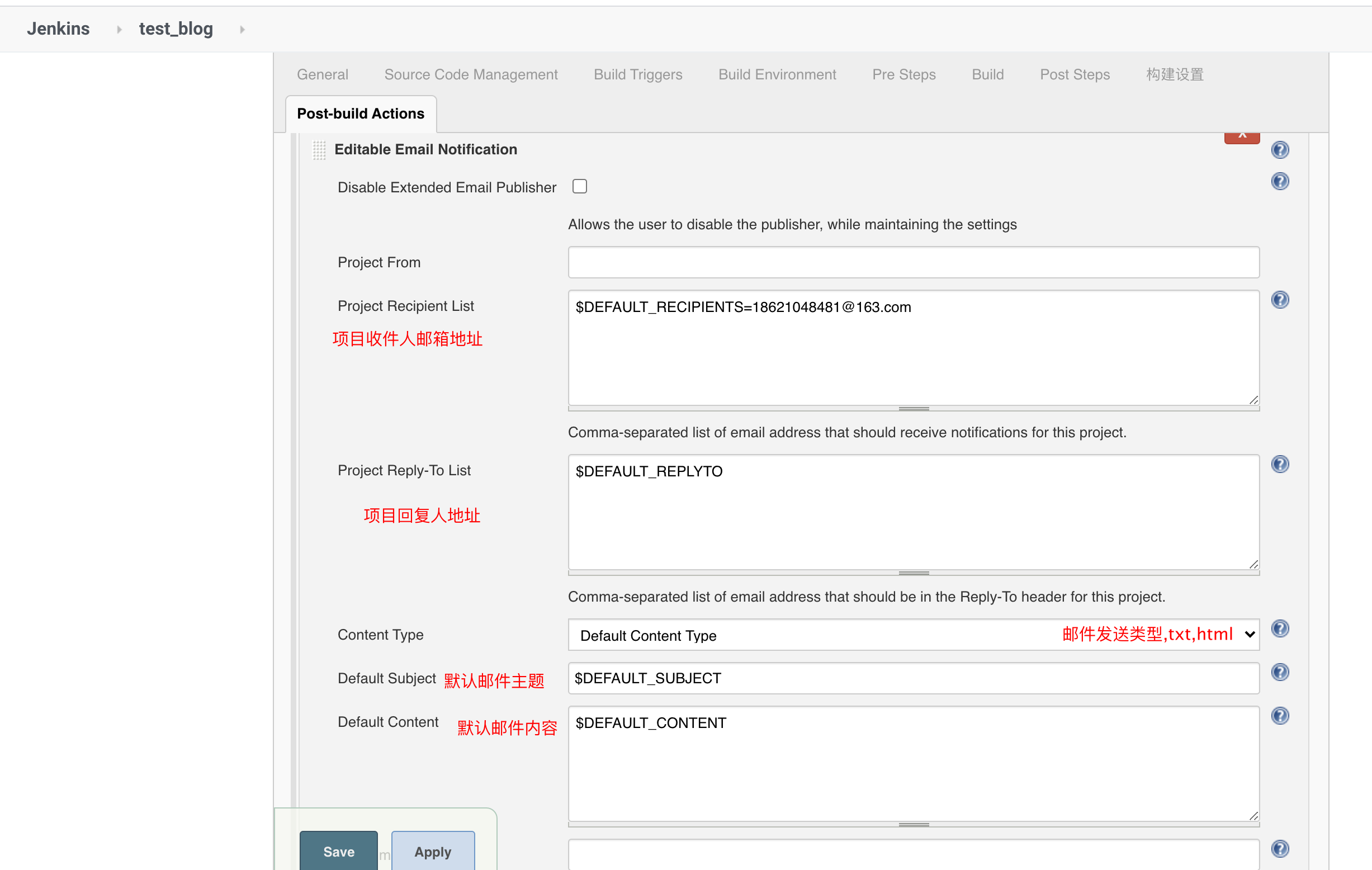Click the Save button

click(339, 852)
